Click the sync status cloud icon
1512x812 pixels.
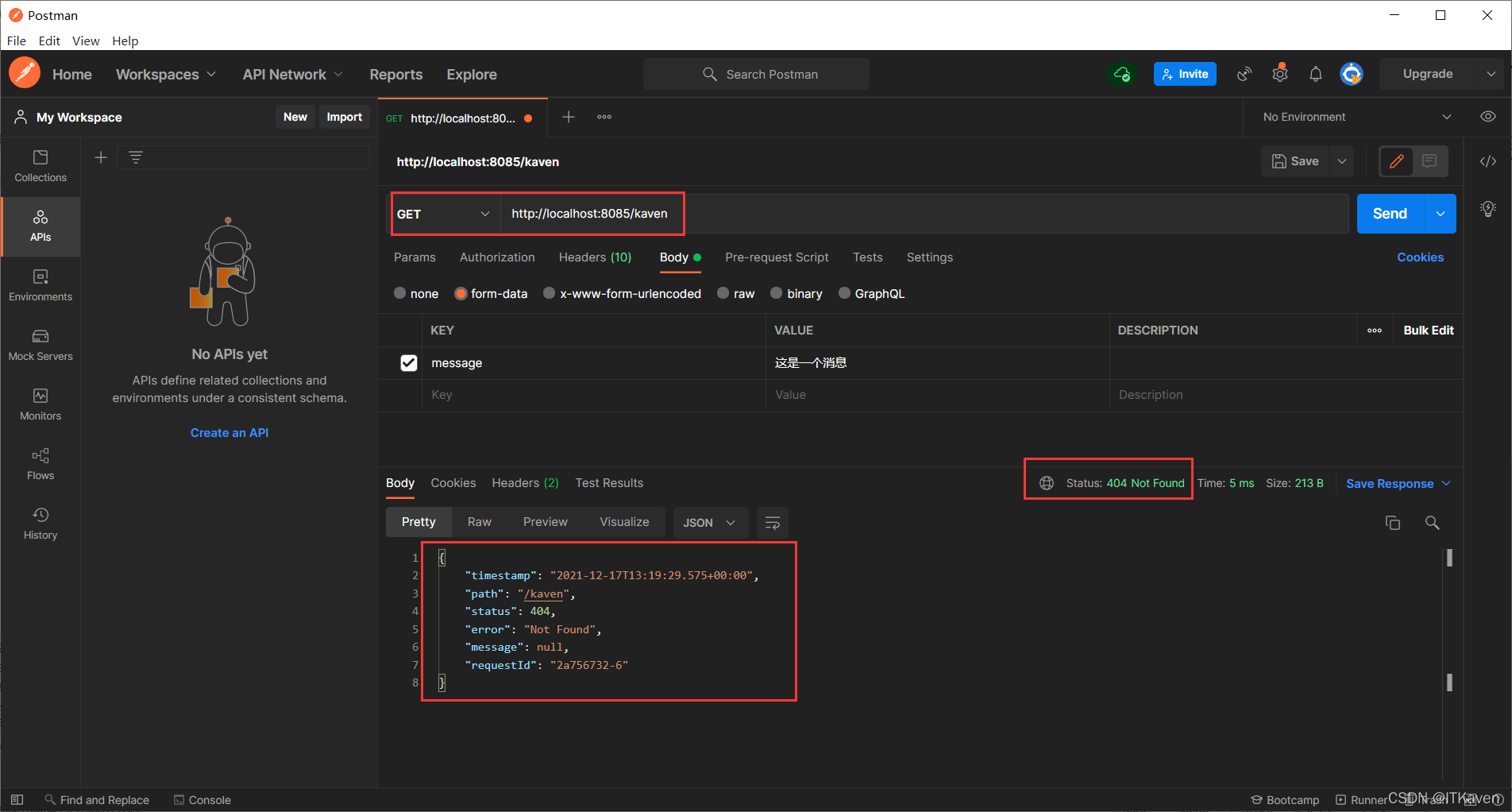click(1122, 74)
